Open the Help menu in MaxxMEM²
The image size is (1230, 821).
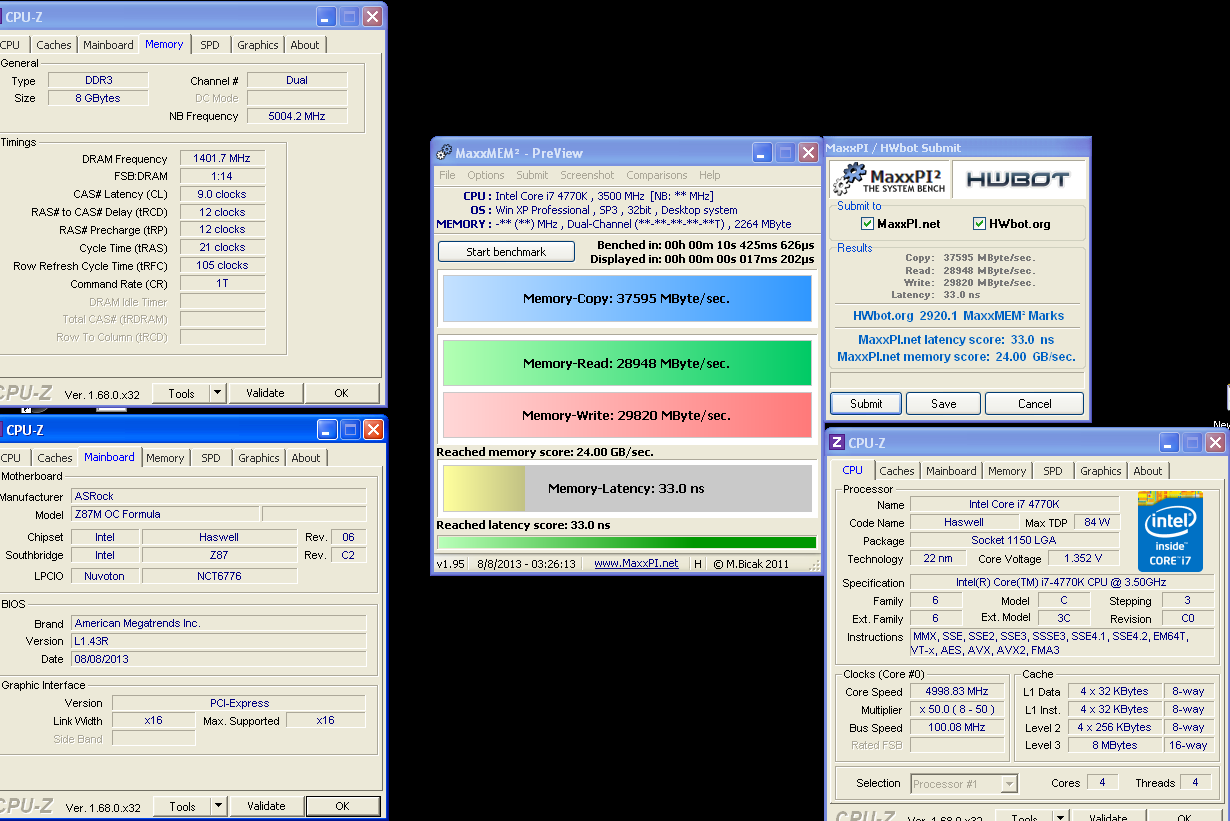[x=710, y=175]
